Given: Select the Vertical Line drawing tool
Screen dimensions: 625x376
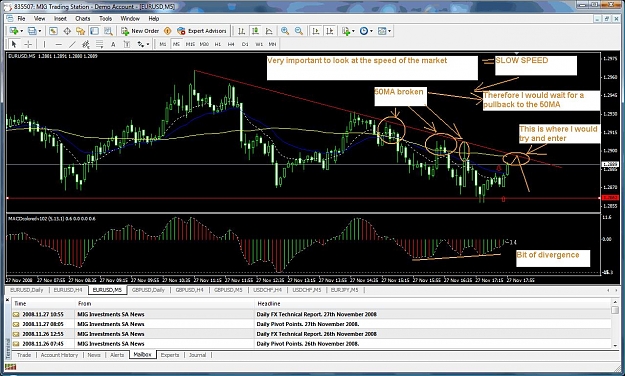Looking at the screenshot, I should (44, 44).
